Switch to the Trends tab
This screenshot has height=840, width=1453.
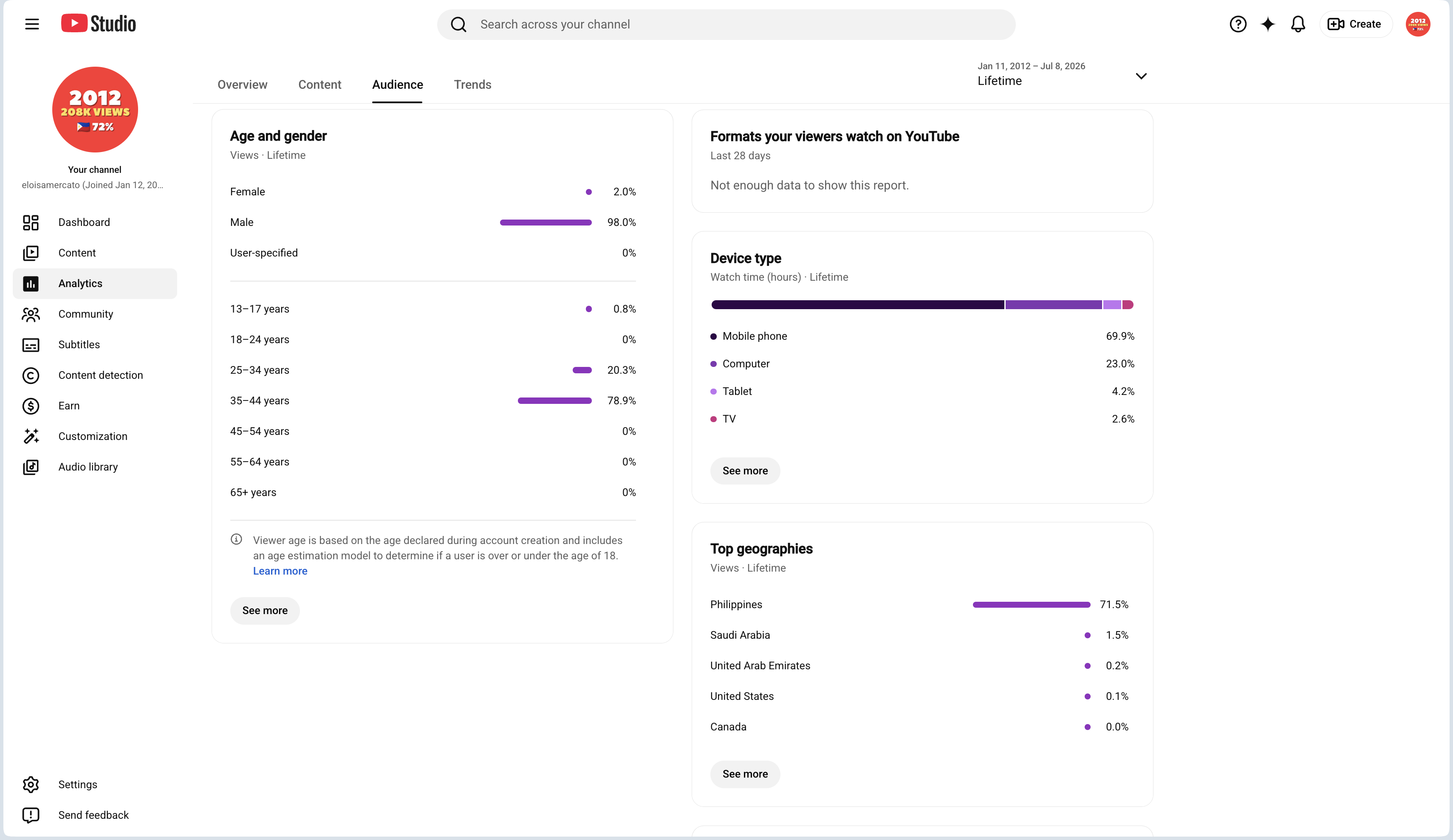472,85
